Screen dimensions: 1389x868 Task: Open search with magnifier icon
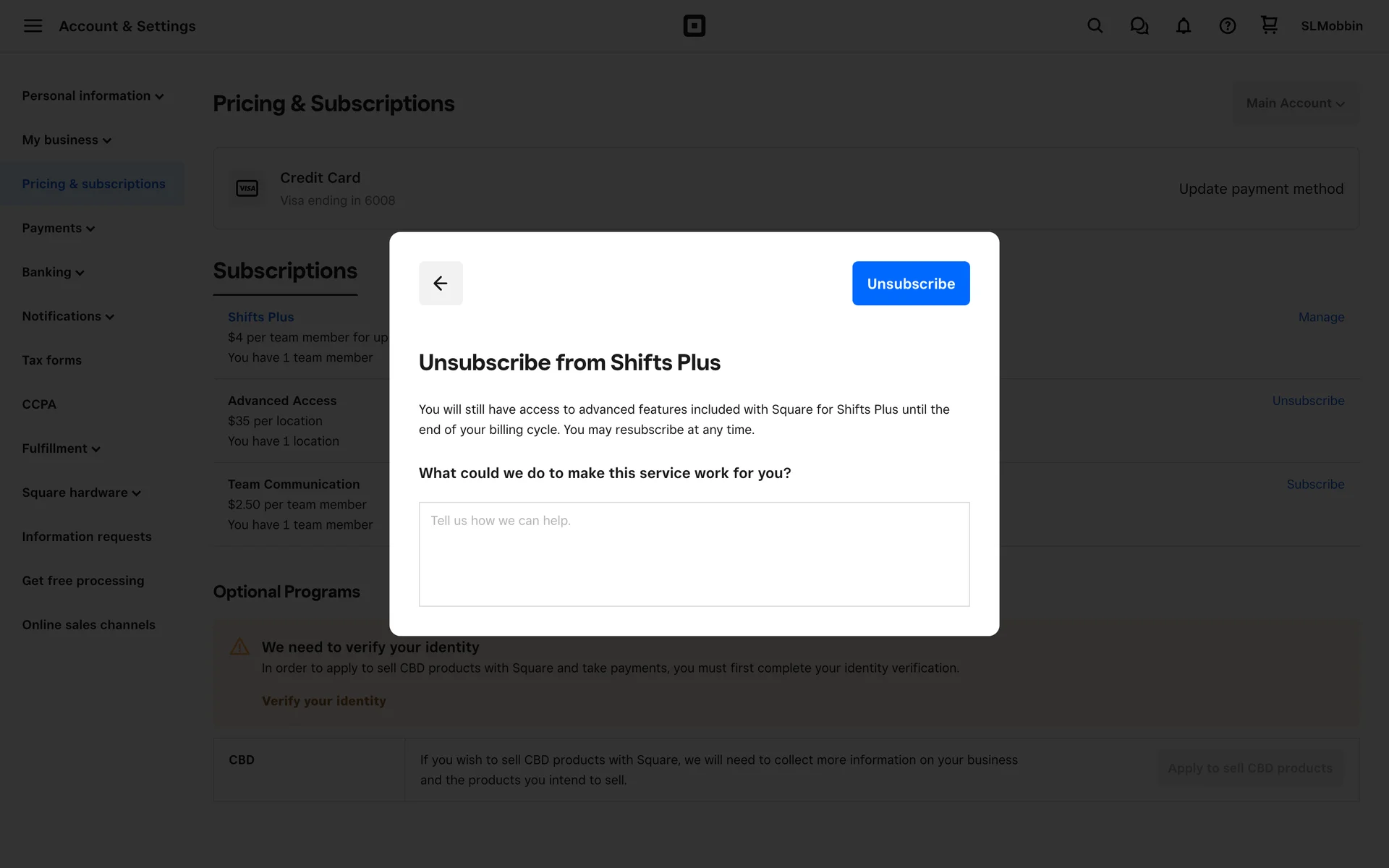pos(1095,26)
